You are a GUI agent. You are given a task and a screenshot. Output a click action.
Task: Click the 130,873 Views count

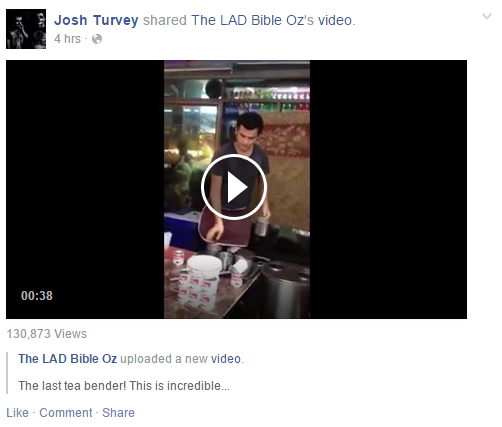coord(47,334)
